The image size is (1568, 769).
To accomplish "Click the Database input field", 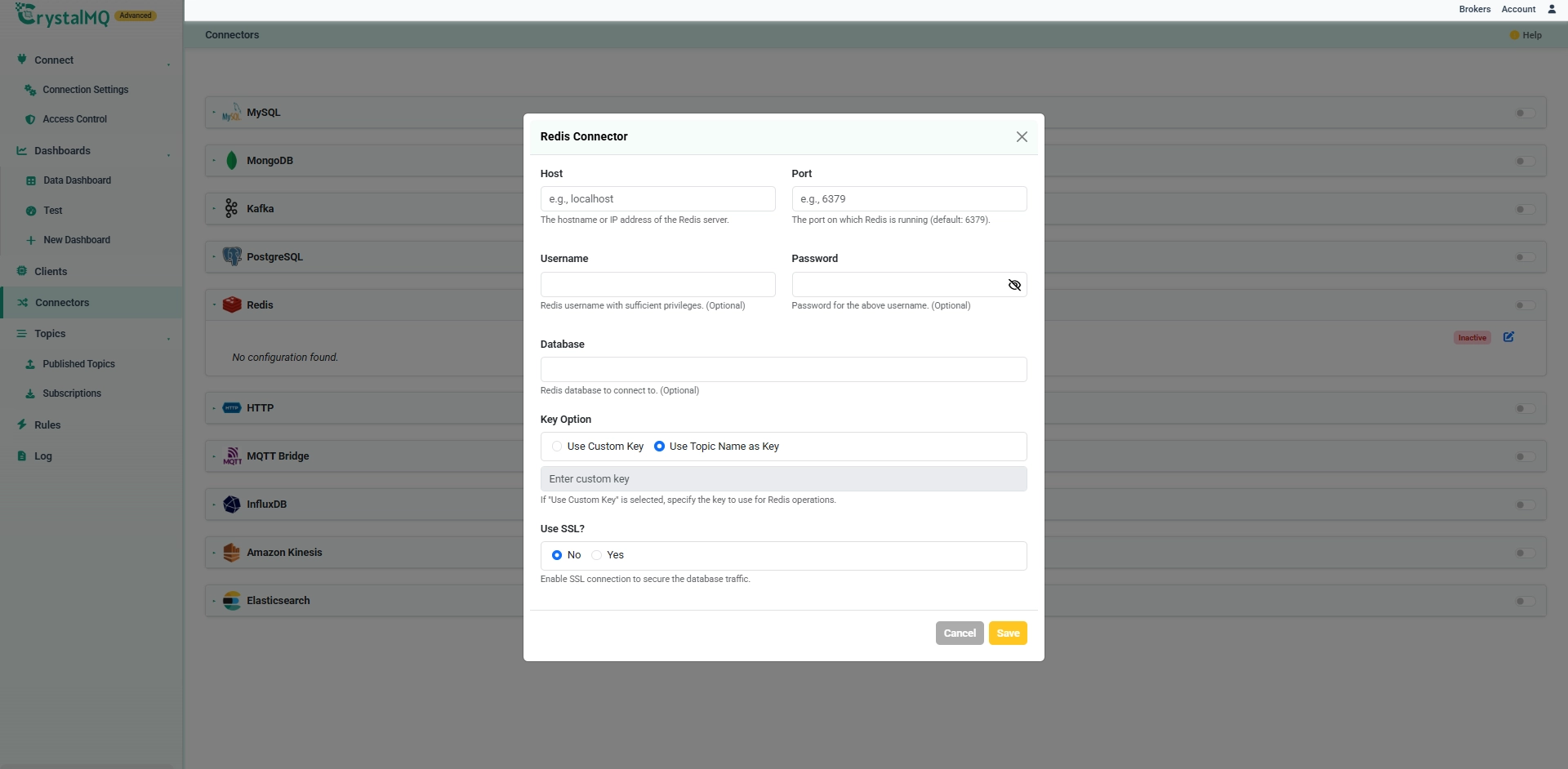I will point(783,370).
